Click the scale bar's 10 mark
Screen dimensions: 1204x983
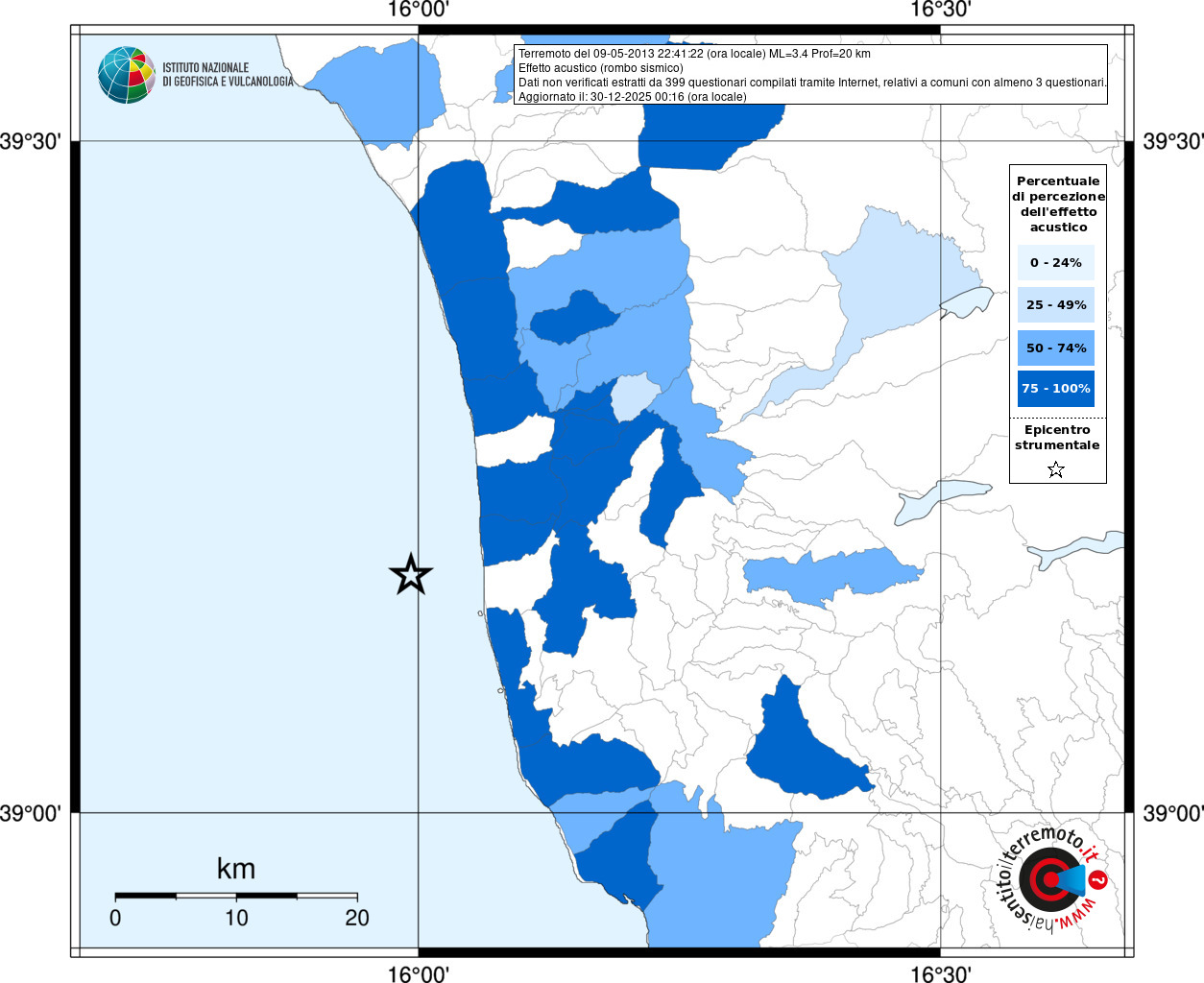click(236, 918)
